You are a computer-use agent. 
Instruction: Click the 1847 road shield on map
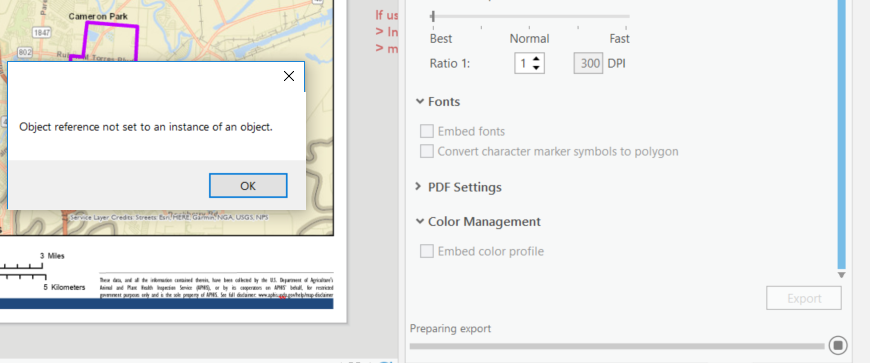[x=42, y=33]
